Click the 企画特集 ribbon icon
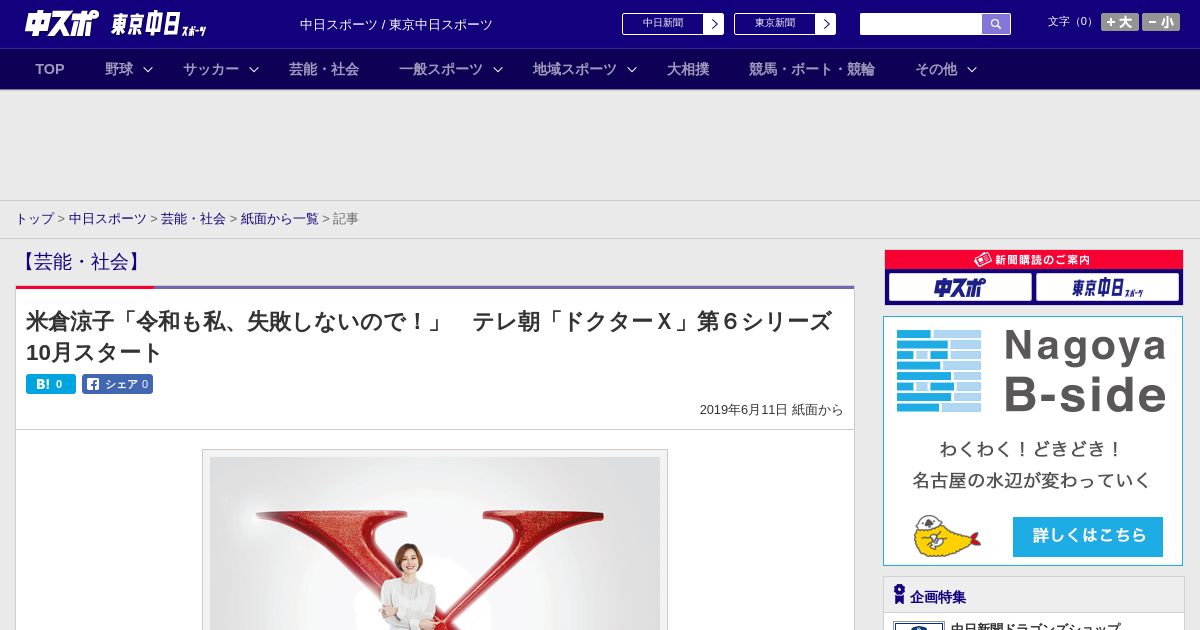 pos(899,594)
